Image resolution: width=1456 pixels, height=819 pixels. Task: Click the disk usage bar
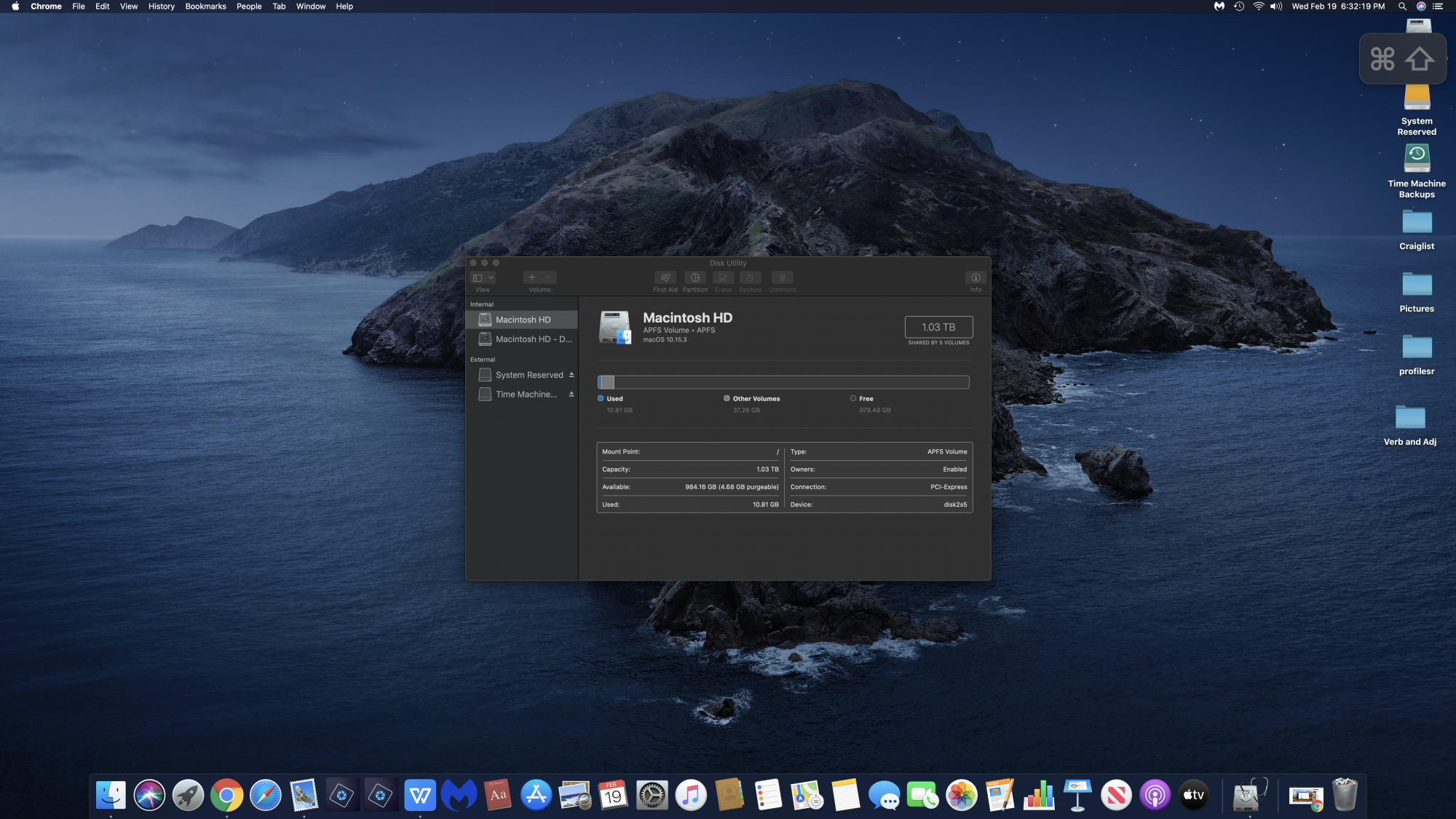point(783,382)
